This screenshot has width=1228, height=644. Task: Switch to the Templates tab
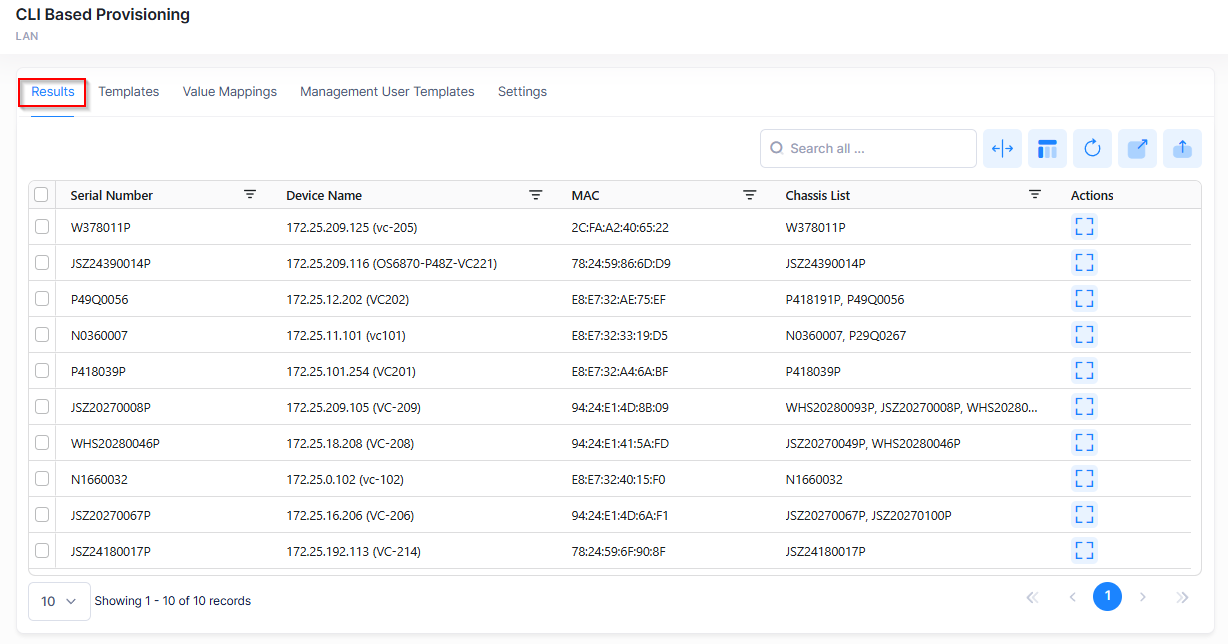(128, 92)
